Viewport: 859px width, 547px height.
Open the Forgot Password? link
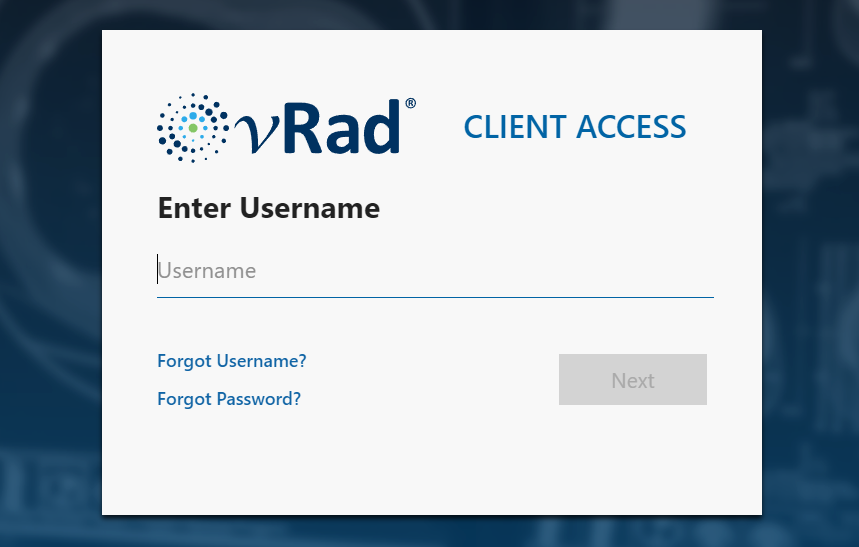click(229, 399)
